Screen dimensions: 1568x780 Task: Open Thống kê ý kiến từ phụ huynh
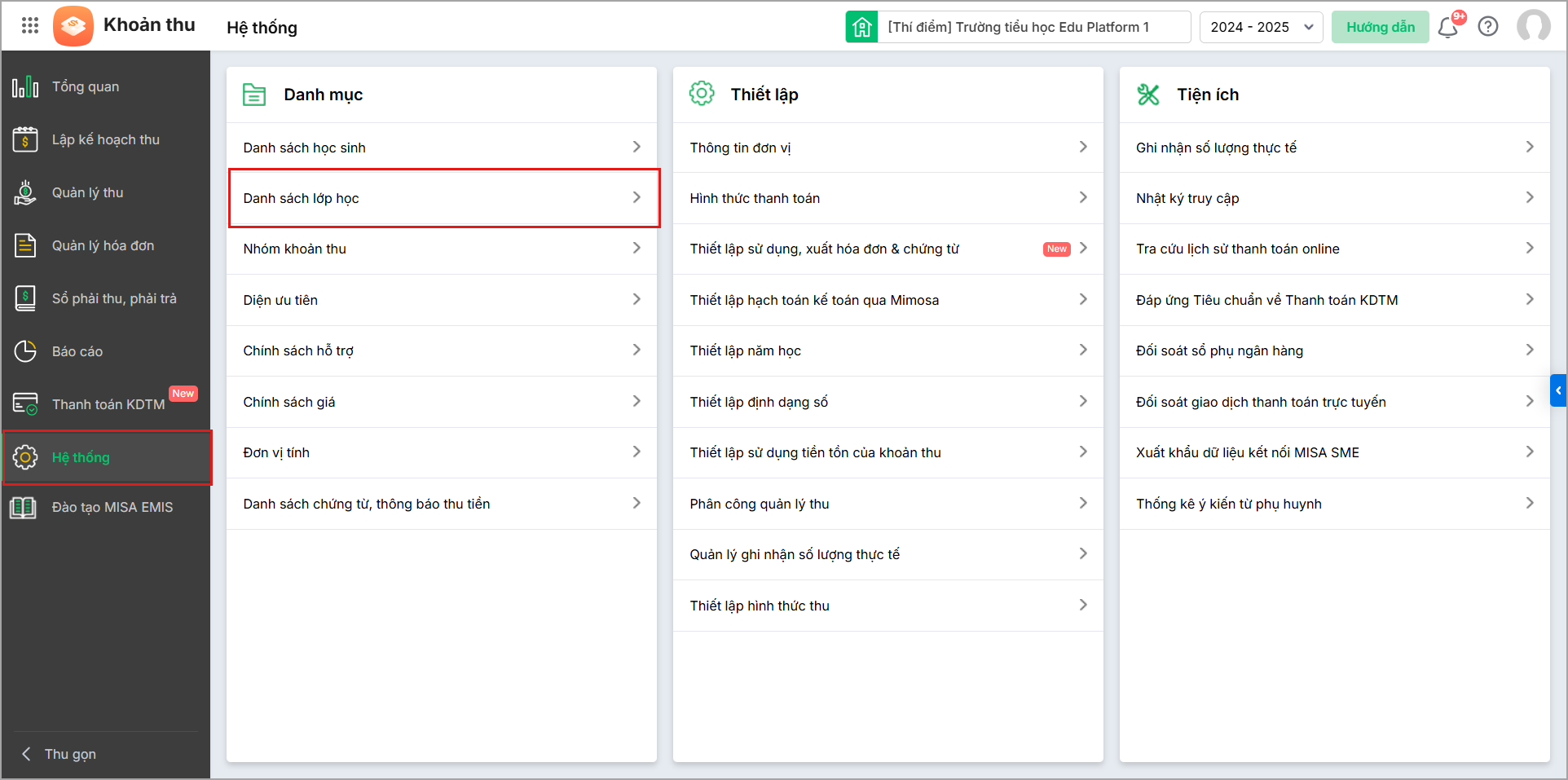[1335, 504]
